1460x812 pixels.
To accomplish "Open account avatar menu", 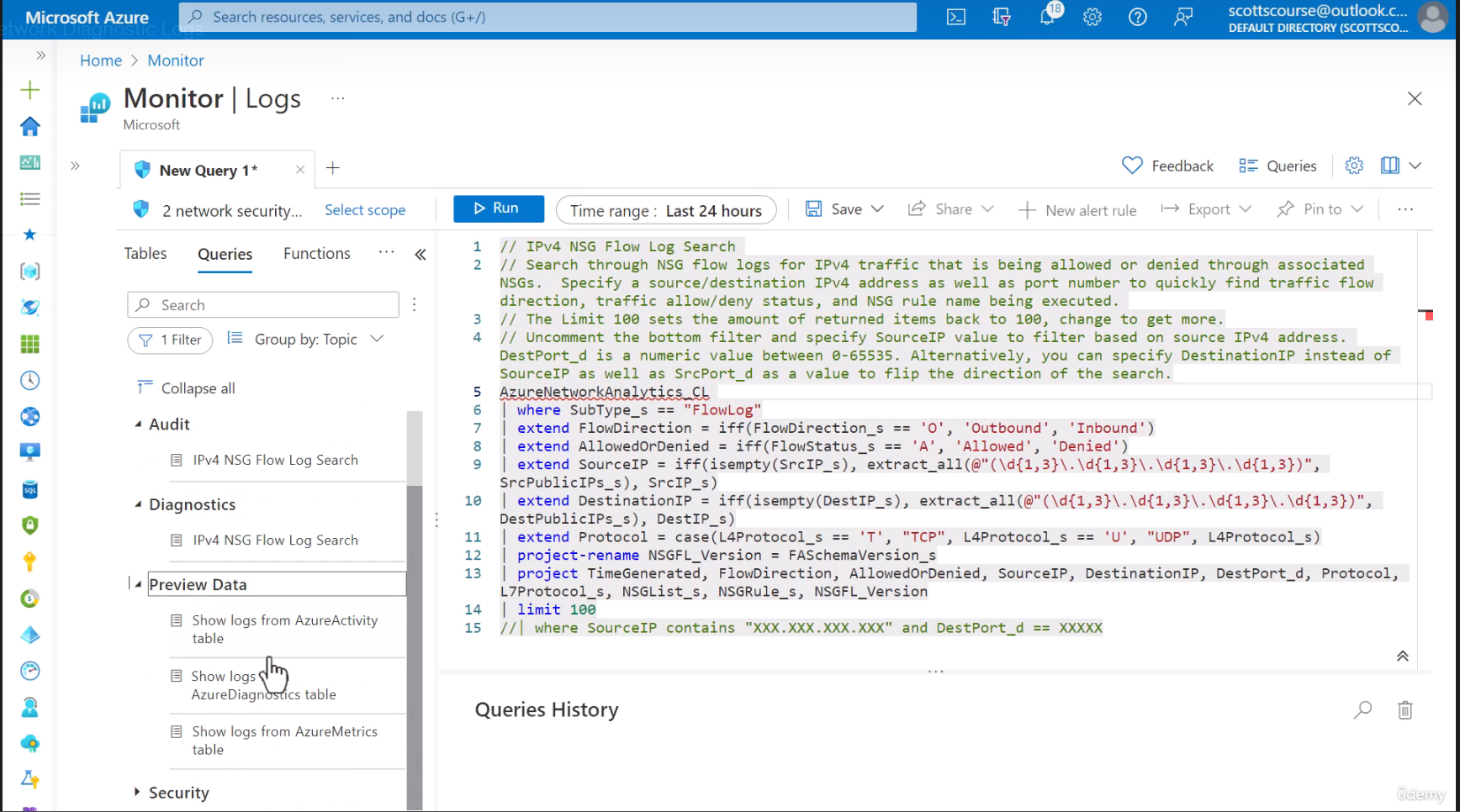I will click(1432, 17).
